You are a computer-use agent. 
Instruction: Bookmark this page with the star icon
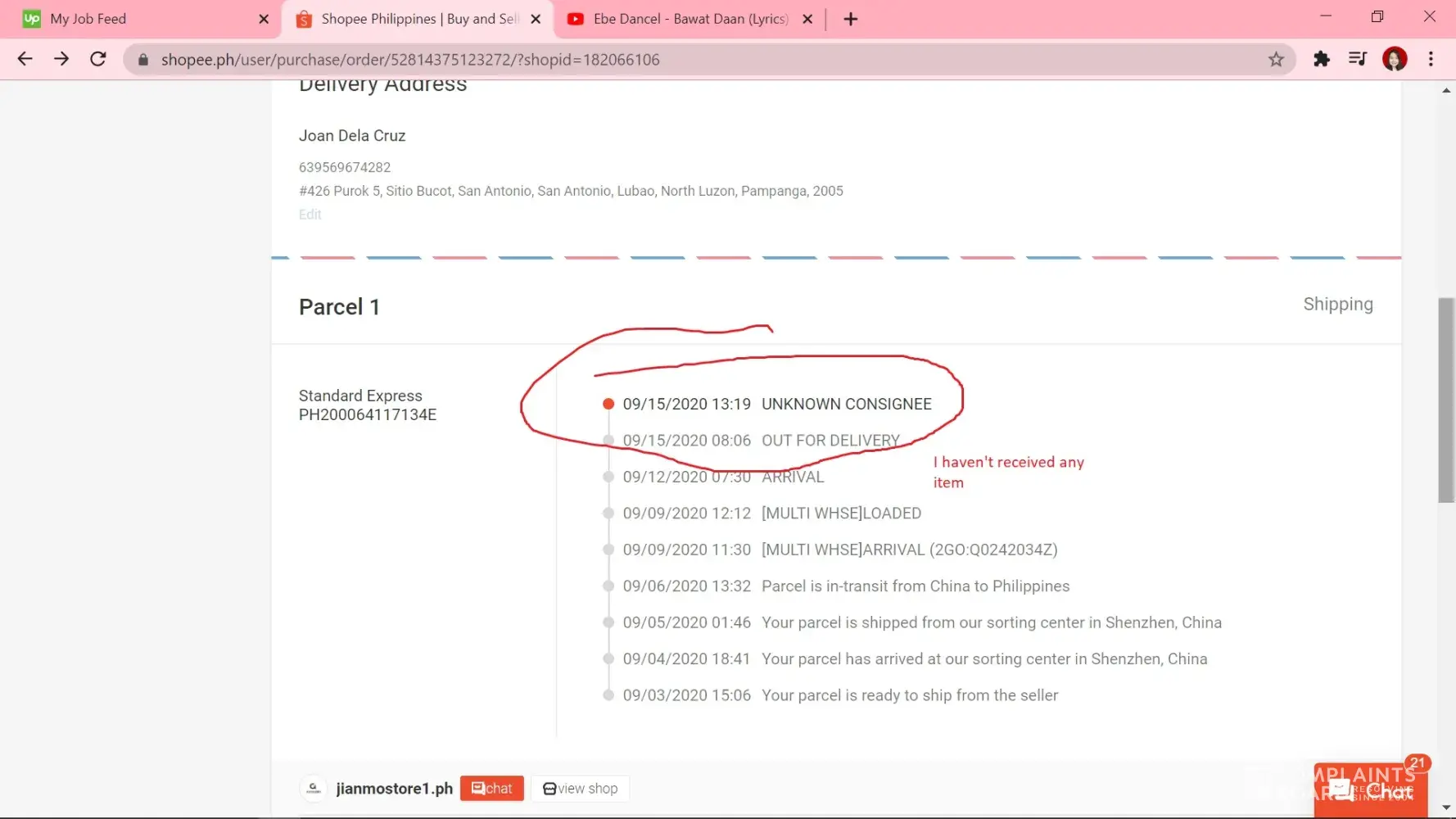(1276, 59)
